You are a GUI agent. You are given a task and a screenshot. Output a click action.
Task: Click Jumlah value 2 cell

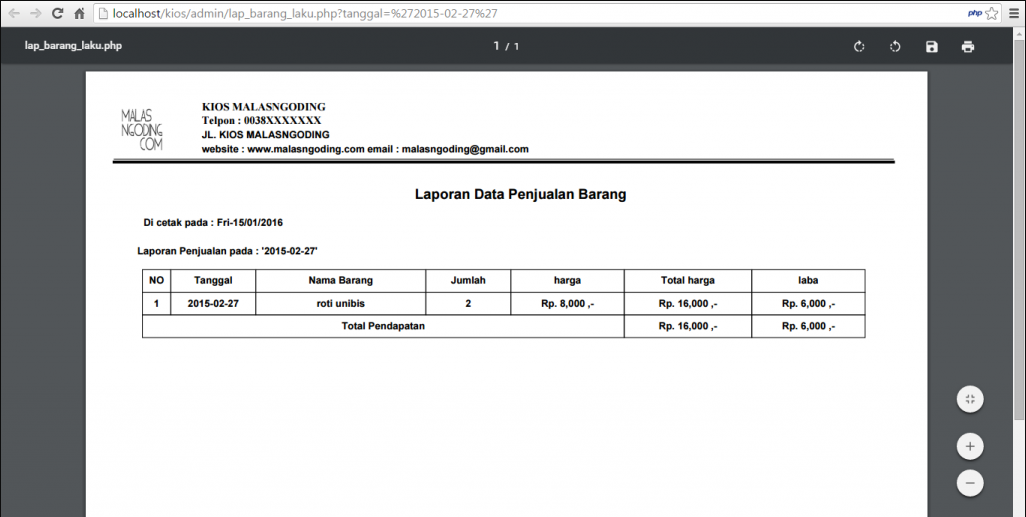click(468, 304)
